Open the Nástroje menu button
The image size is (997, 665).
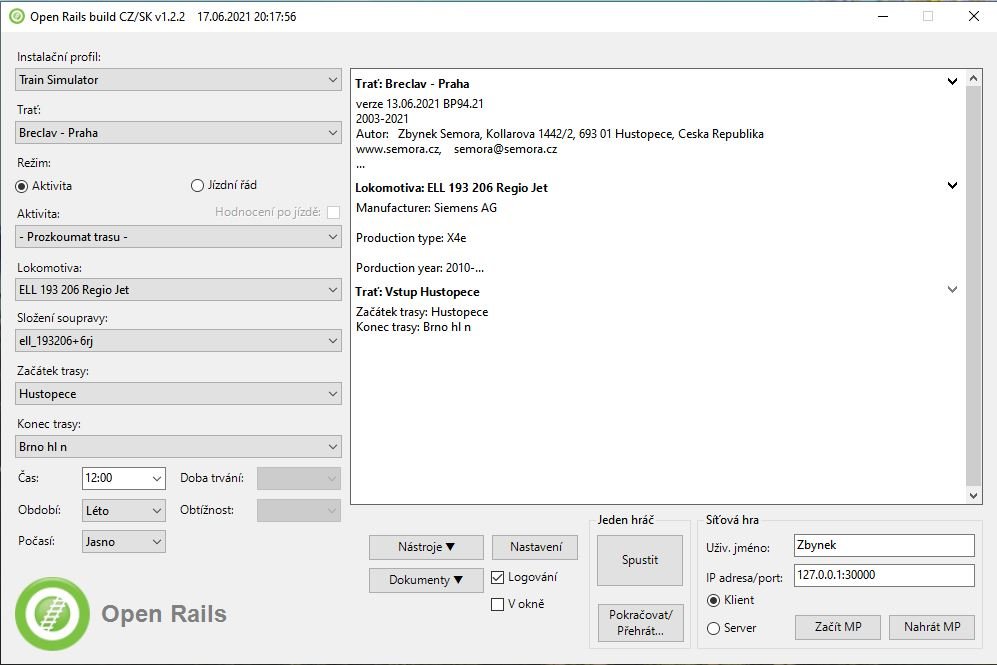(x=426, y=547)
